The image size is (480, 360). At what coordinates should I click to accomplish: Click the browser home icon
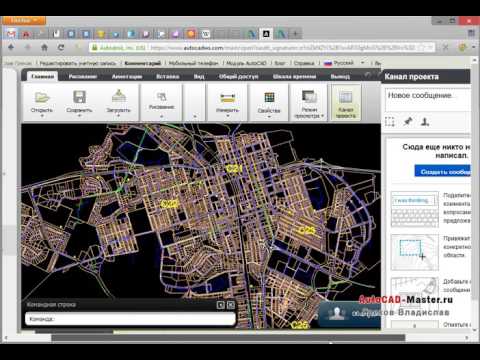[x=44, y=47]
